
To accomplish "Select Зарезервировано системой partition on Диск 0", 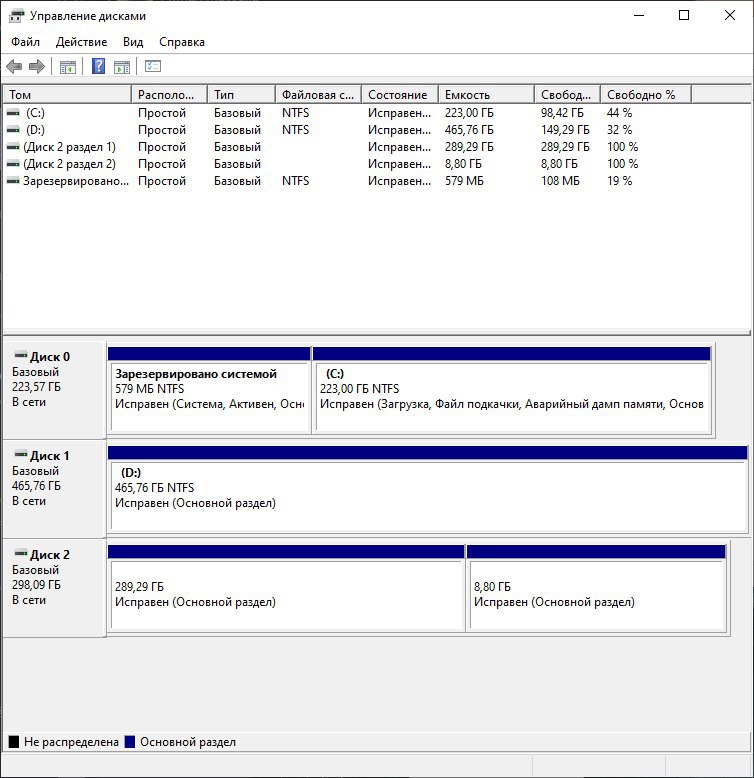I will point(209,390).
